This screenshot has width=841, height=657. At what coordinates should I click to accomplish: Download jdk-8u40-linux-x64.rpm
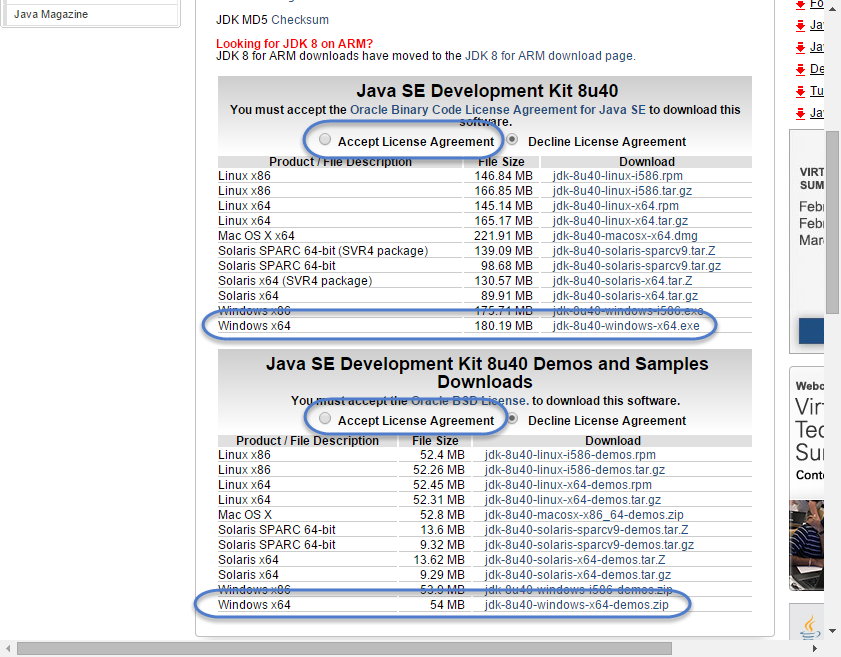615,206
